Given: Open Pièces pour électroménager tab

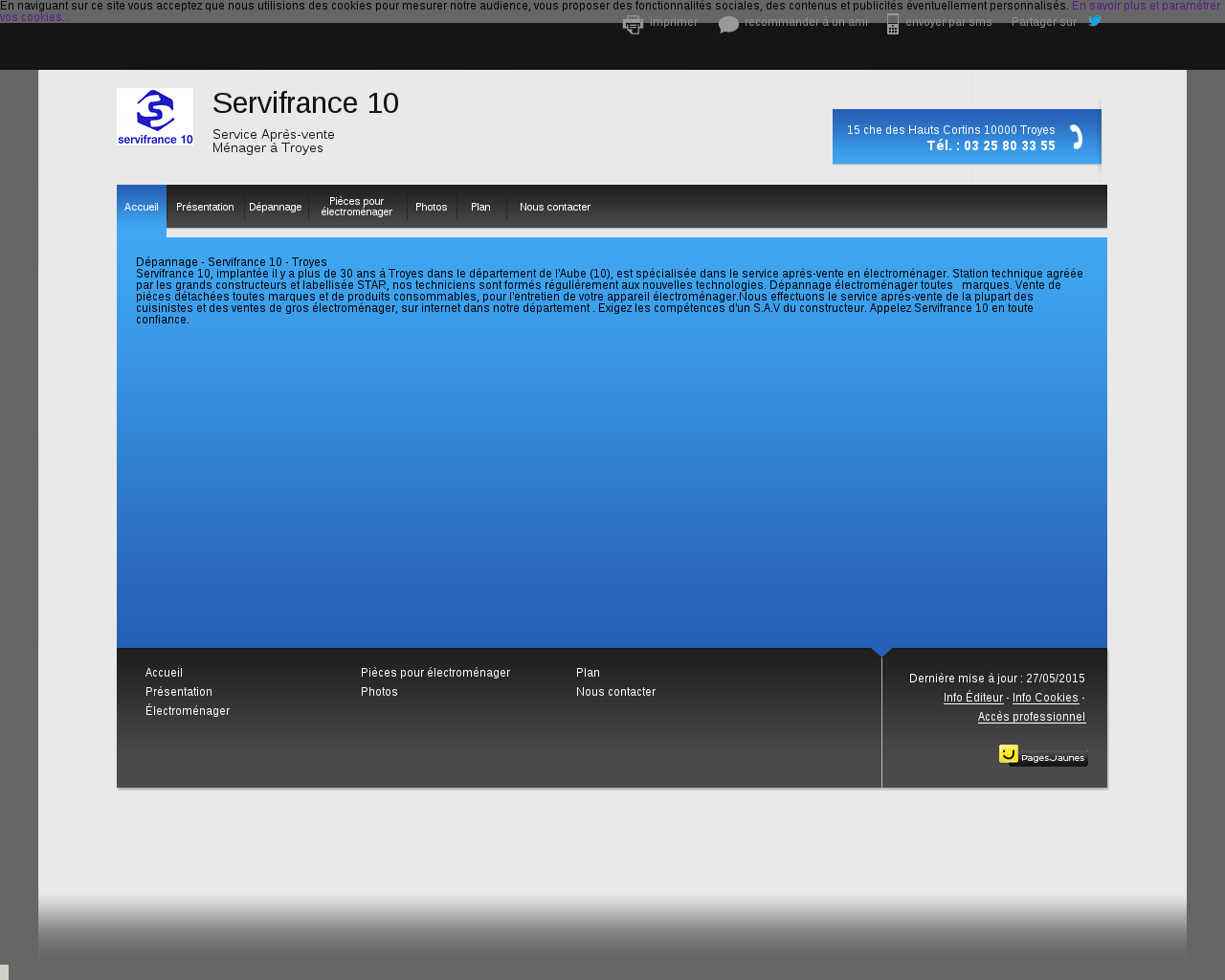Looking at the screenshot, I should click(357, 207).
